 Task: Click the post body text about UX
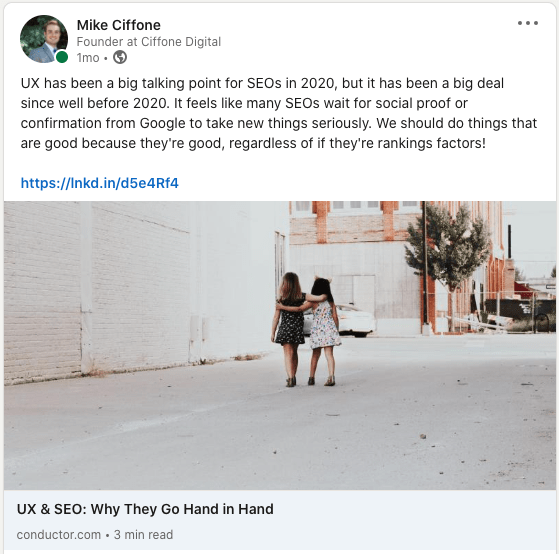click(x=279, y=113)
